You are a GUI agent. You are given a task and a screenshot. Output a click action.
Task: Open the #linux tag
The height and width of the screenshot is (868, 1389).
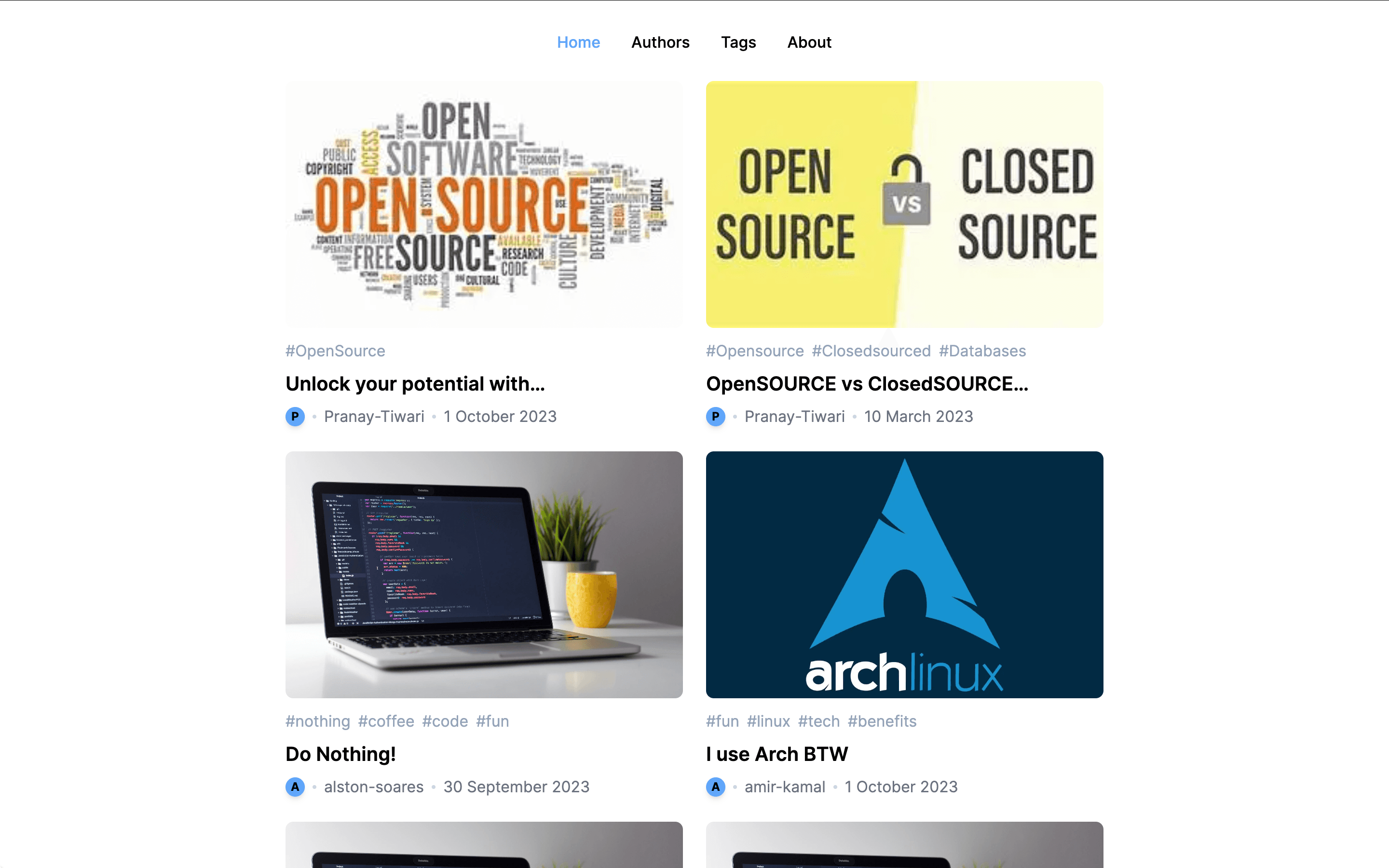click(x=768, y=721)
